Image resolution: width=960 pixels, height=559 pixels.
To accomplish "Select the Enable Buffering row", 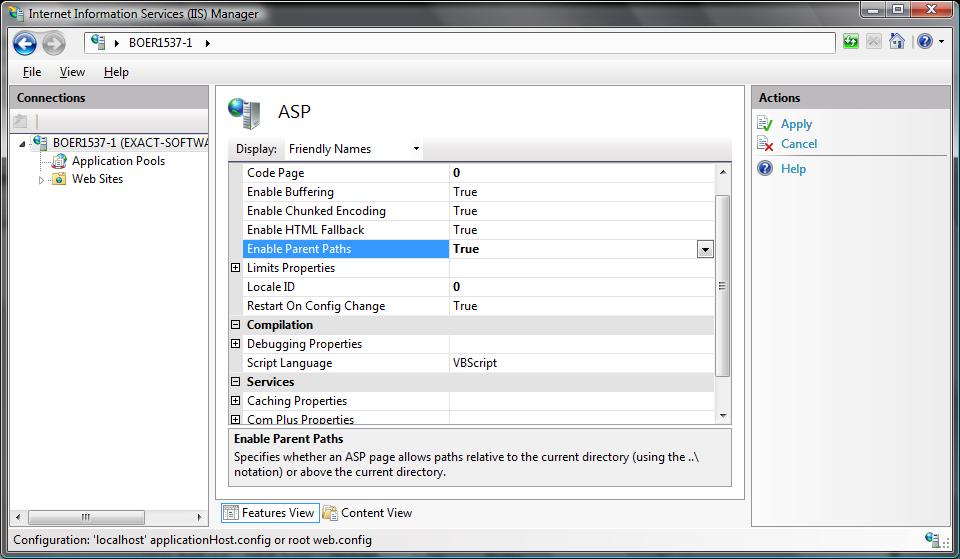I will [x=346, y=192].
